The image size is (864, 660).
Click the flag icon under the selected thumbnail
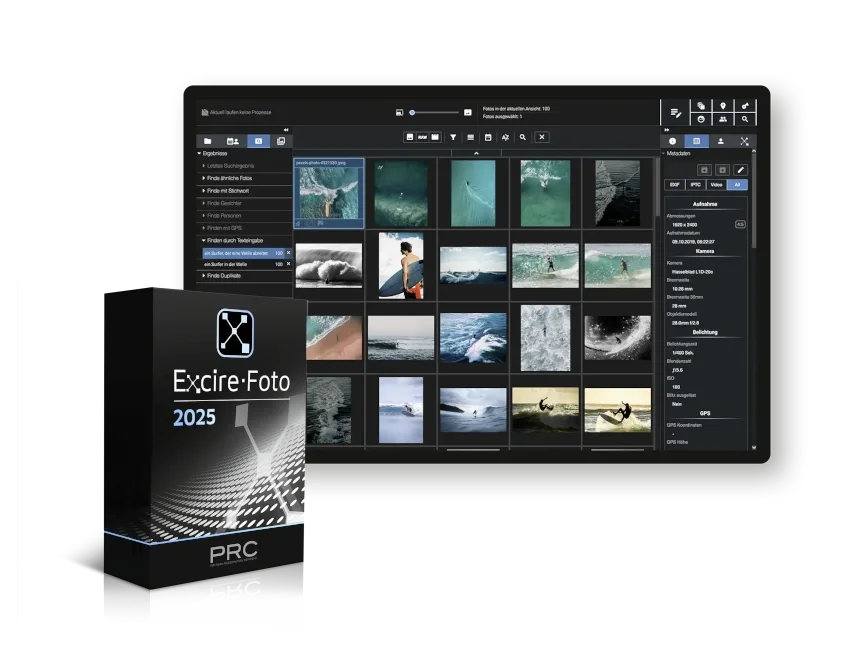320,224
